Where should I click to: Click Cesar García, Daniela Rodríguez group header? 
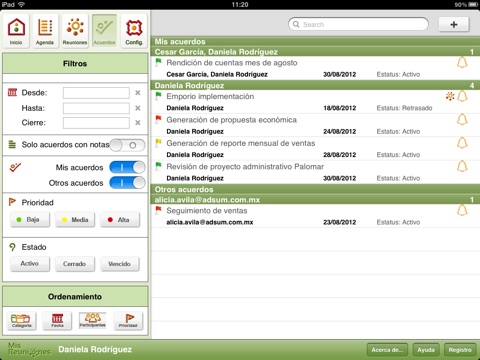click(315, 52)
